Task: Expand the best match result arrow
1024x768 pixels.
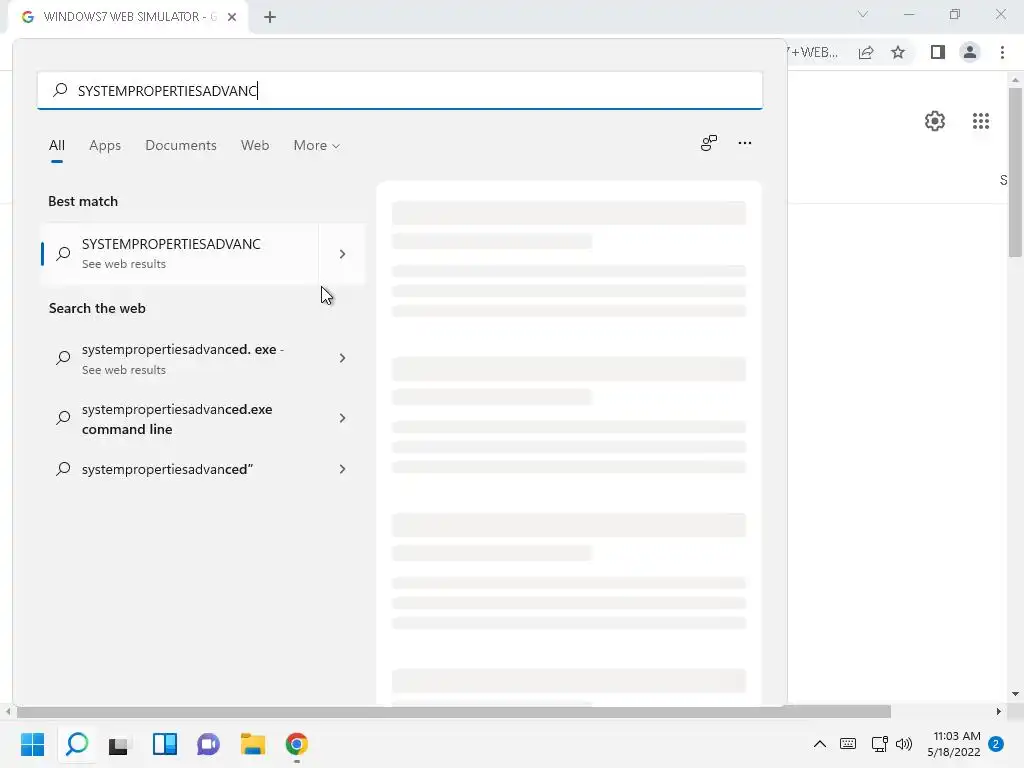Action: pyautogui.click(x=342, y=253)
